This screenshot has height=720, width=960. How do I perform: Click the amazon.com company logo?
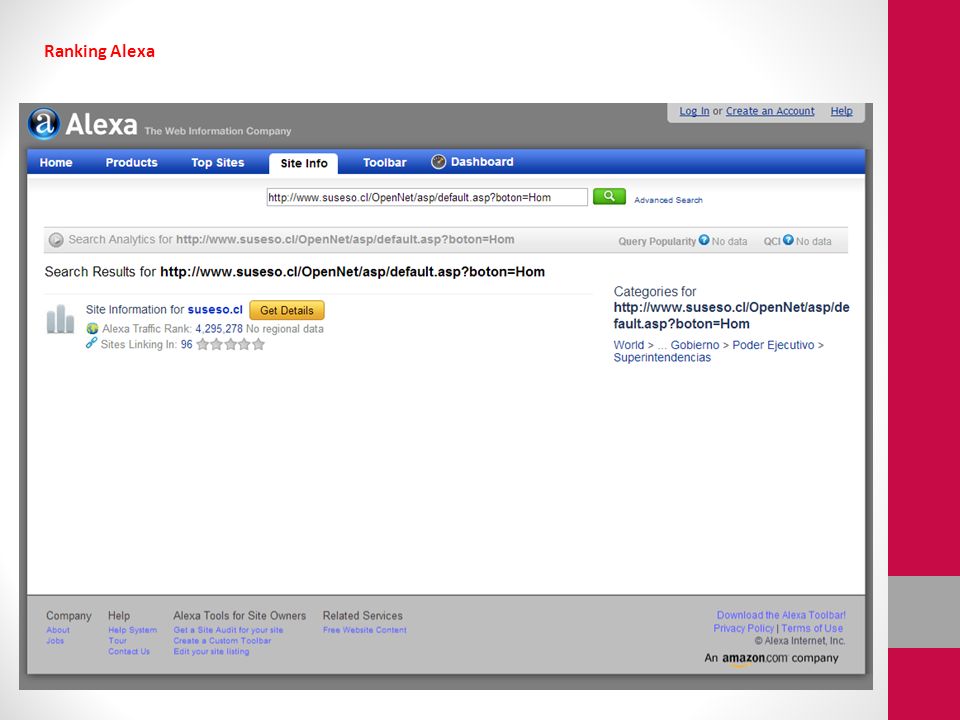771,658
